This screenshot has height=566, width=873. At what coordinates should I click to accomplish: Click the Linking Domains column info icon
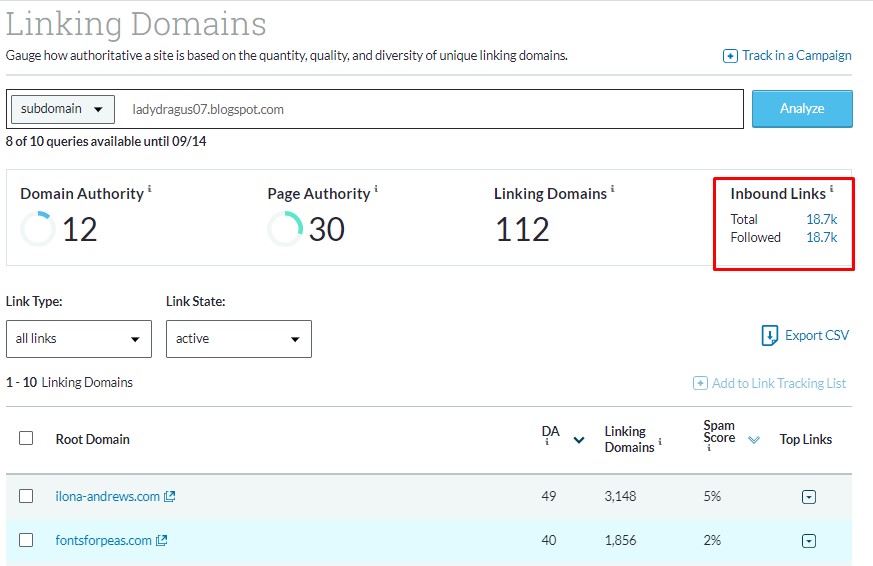(660, 441)
